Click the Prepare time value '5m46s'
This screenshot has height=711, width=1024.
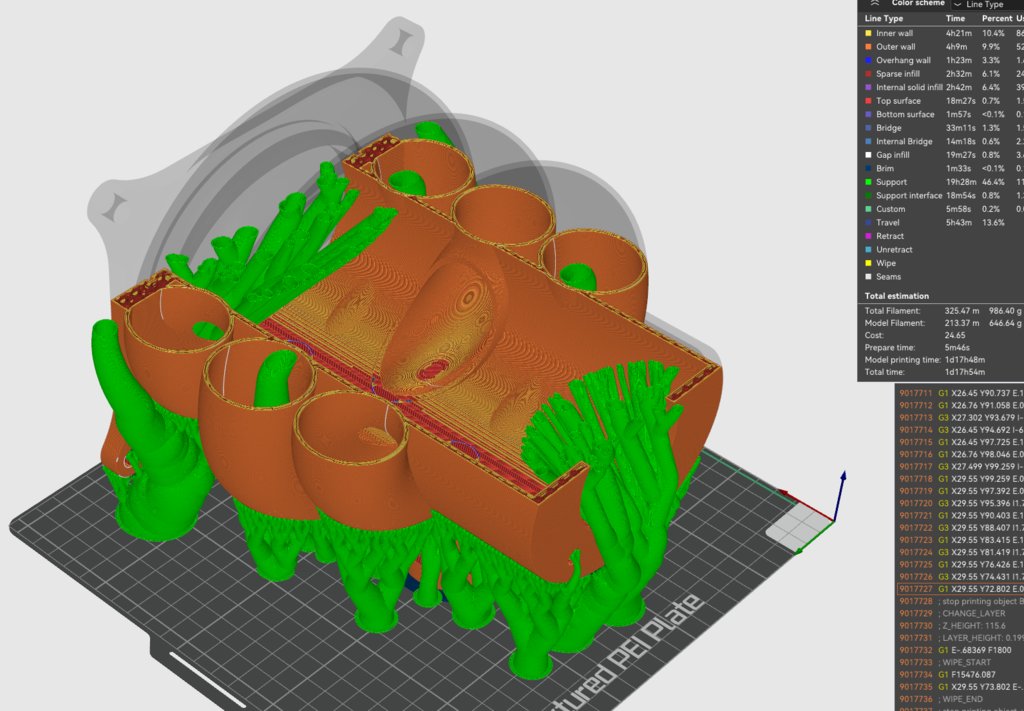coord(957,347)
